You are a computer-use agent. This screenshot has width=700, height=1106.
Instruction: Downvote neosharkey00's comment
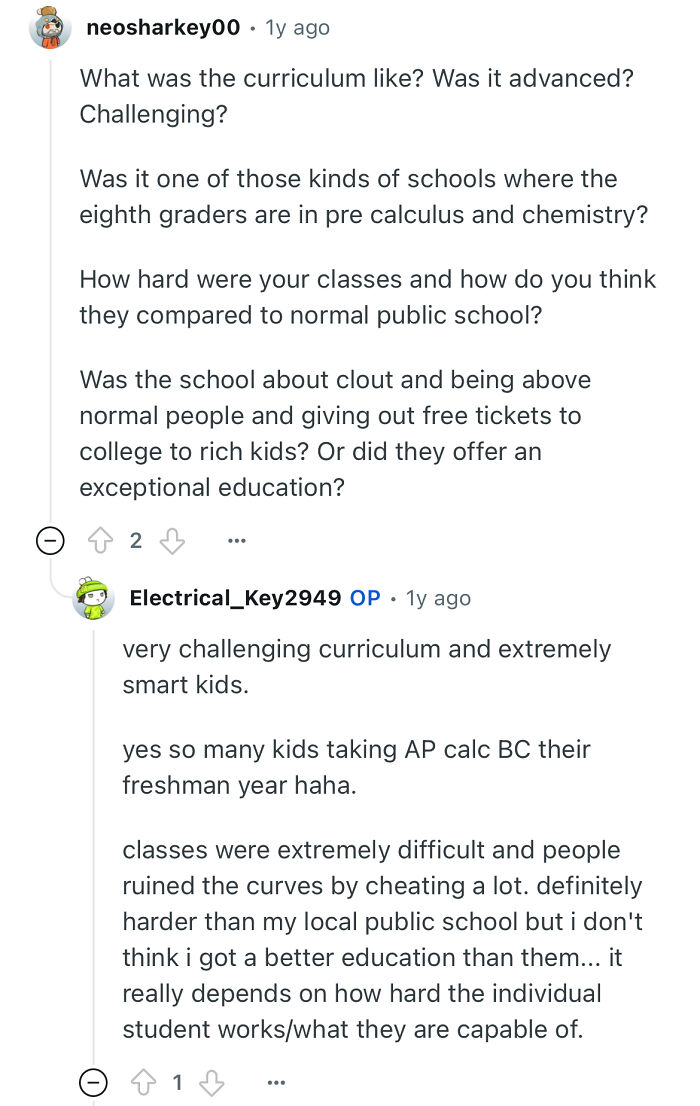(x=172, y=540)
